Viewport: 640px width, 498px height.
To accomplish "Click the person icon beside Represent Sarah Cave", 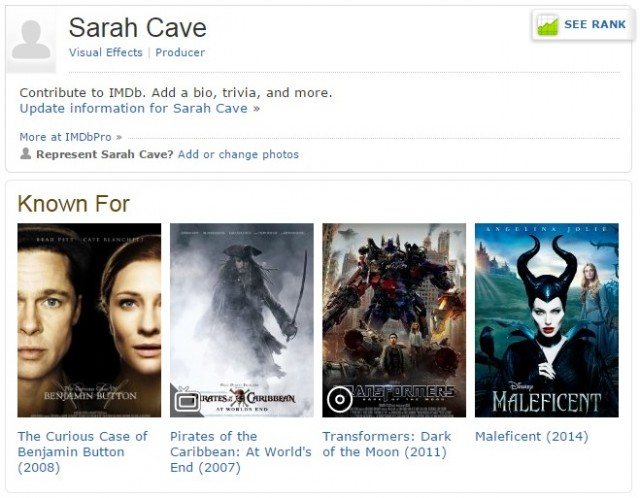I will (x=25, y=154).
